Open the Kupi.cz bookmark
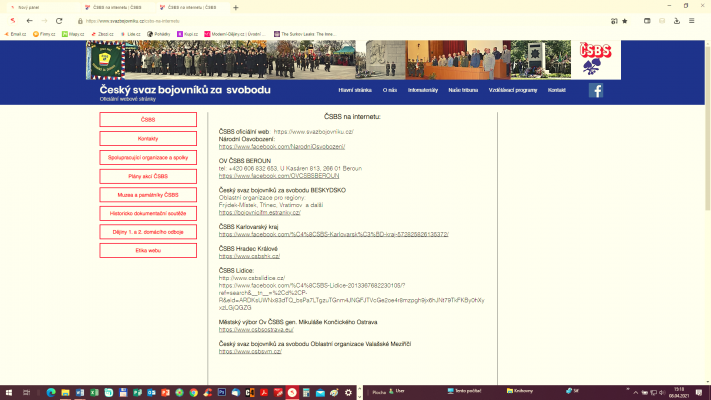 (x=187, y=34)
